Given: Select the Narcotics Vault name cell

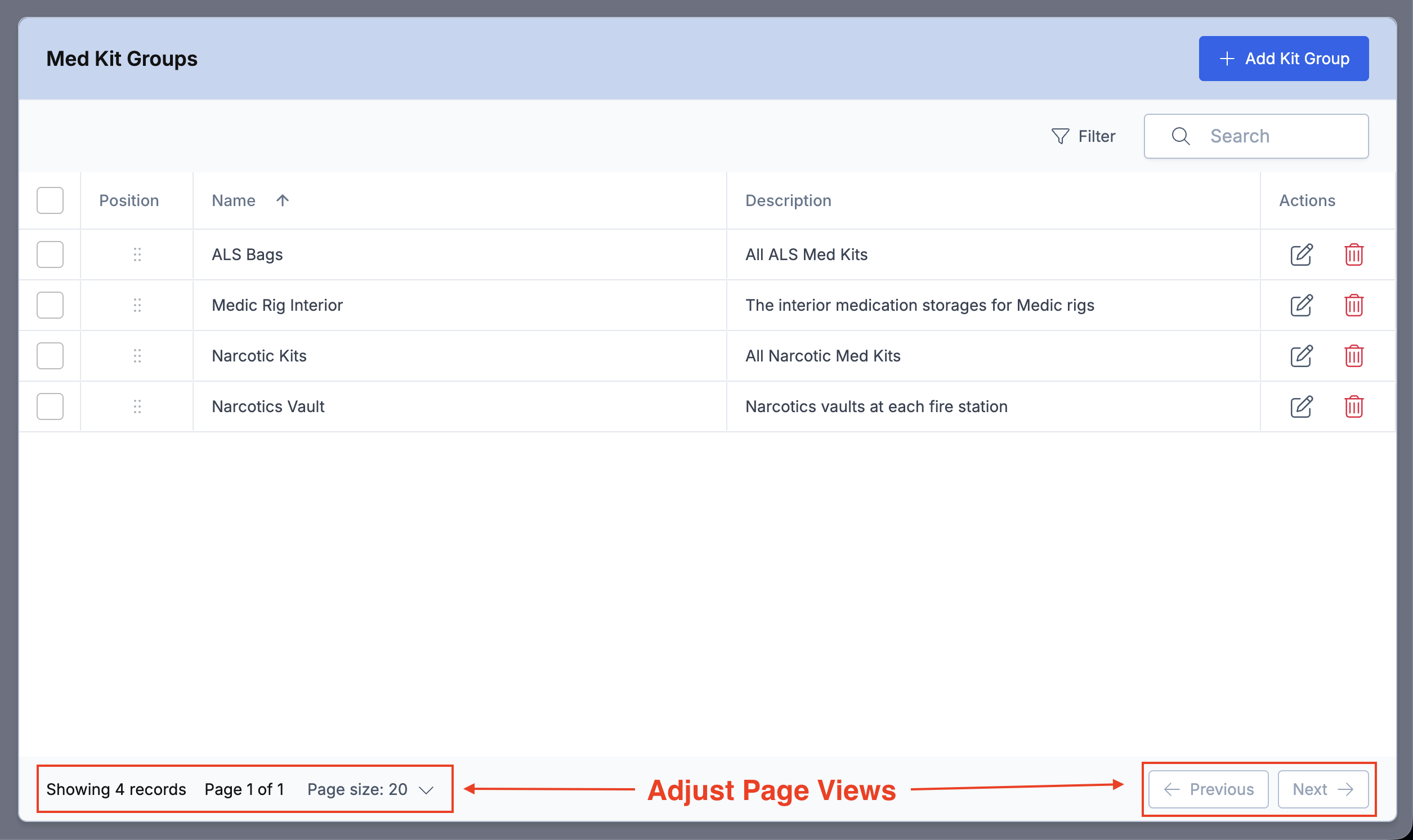Looking at the screenshot, I should [x=268, y=406].
